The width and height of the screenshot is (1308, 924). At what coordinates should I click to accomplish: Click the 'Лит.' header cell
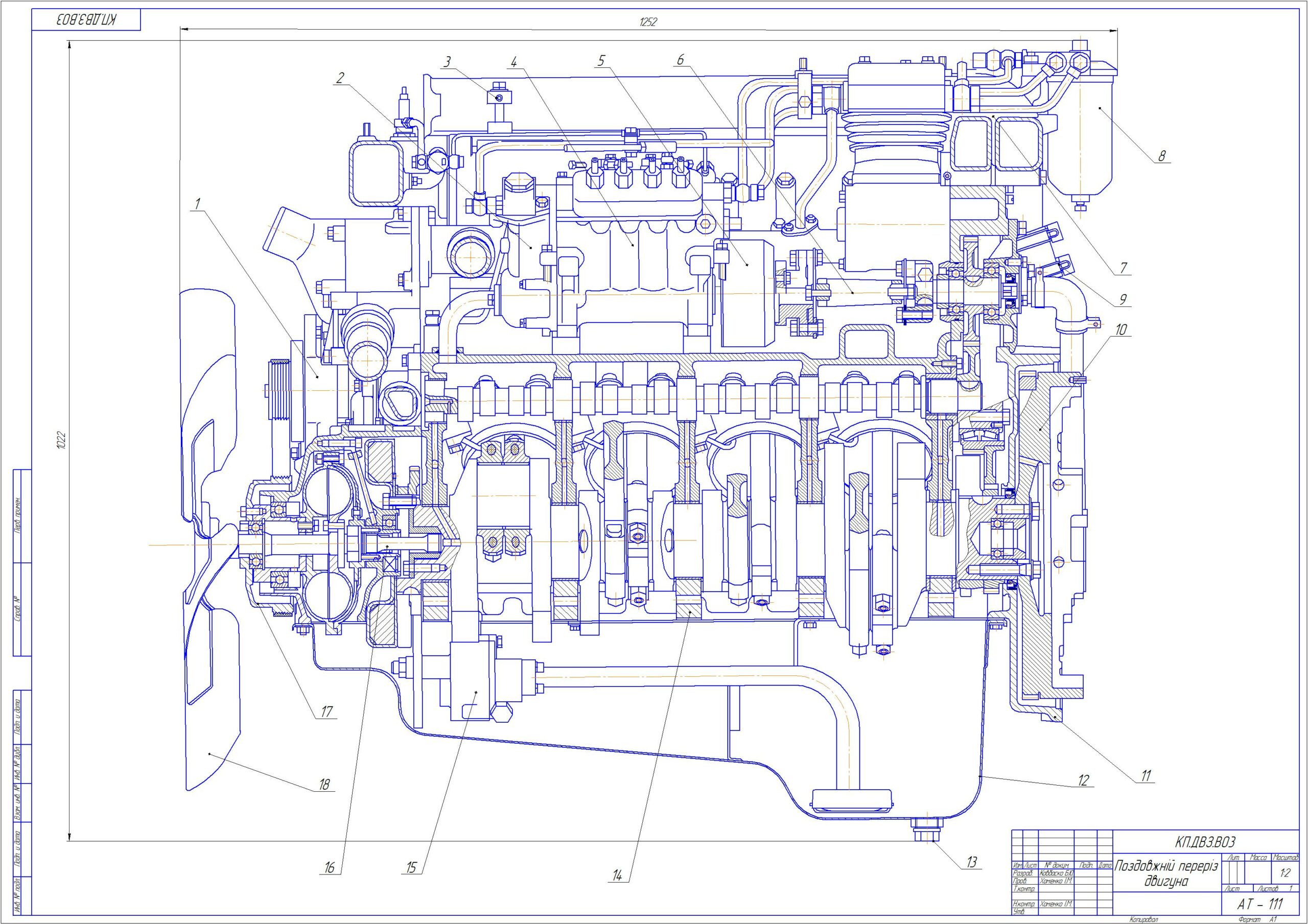click(x=1233, y=858)
